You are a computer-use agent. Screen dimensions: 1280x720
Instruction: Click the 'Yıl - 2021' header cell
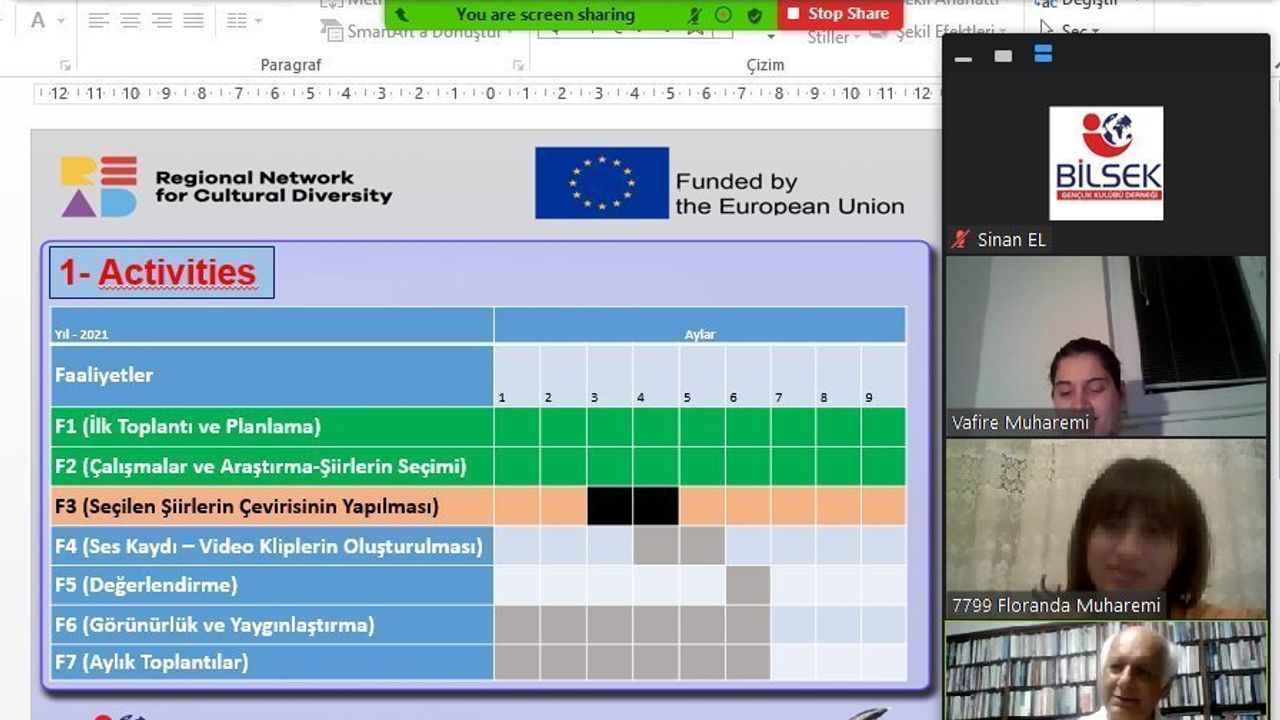click(x=272, y=326)
